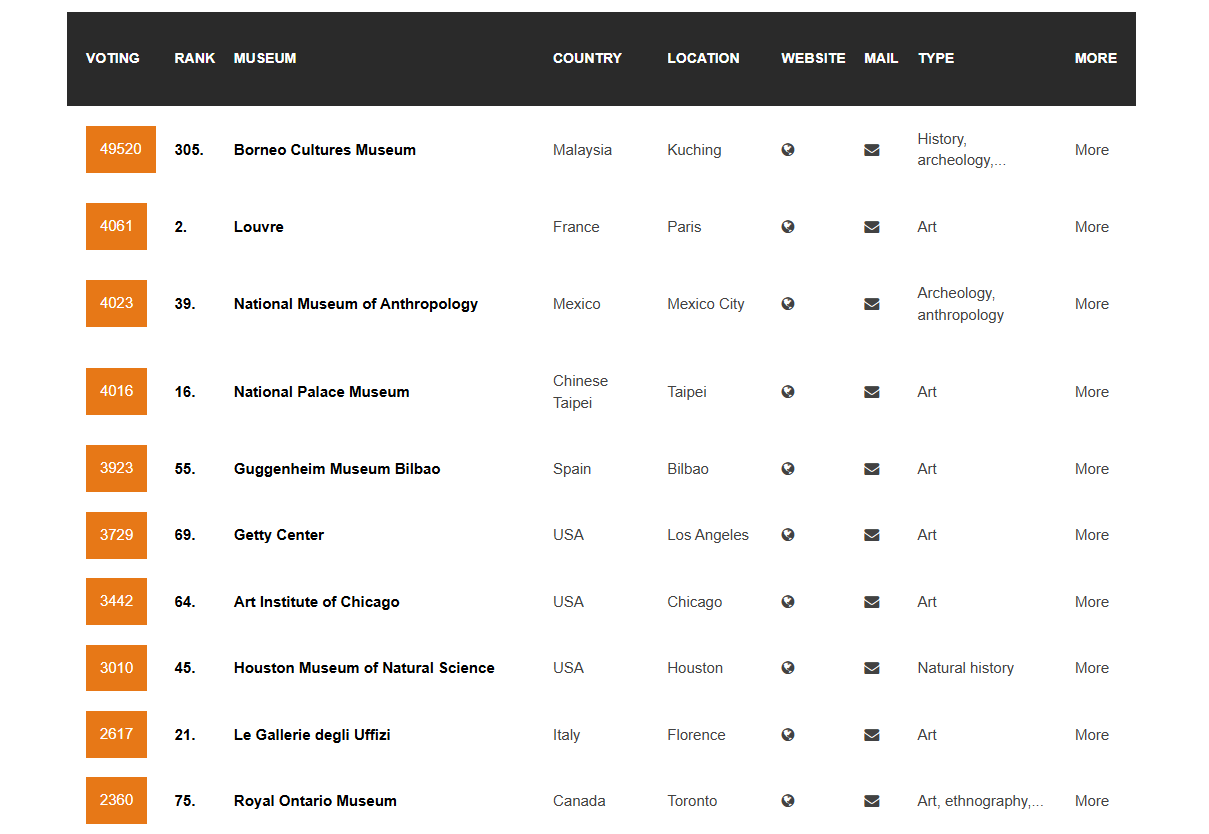Click the mail envelope for National Palace Museum
Screen dimensions: 1209x834
pyautogui.click(x=872, y=392)
